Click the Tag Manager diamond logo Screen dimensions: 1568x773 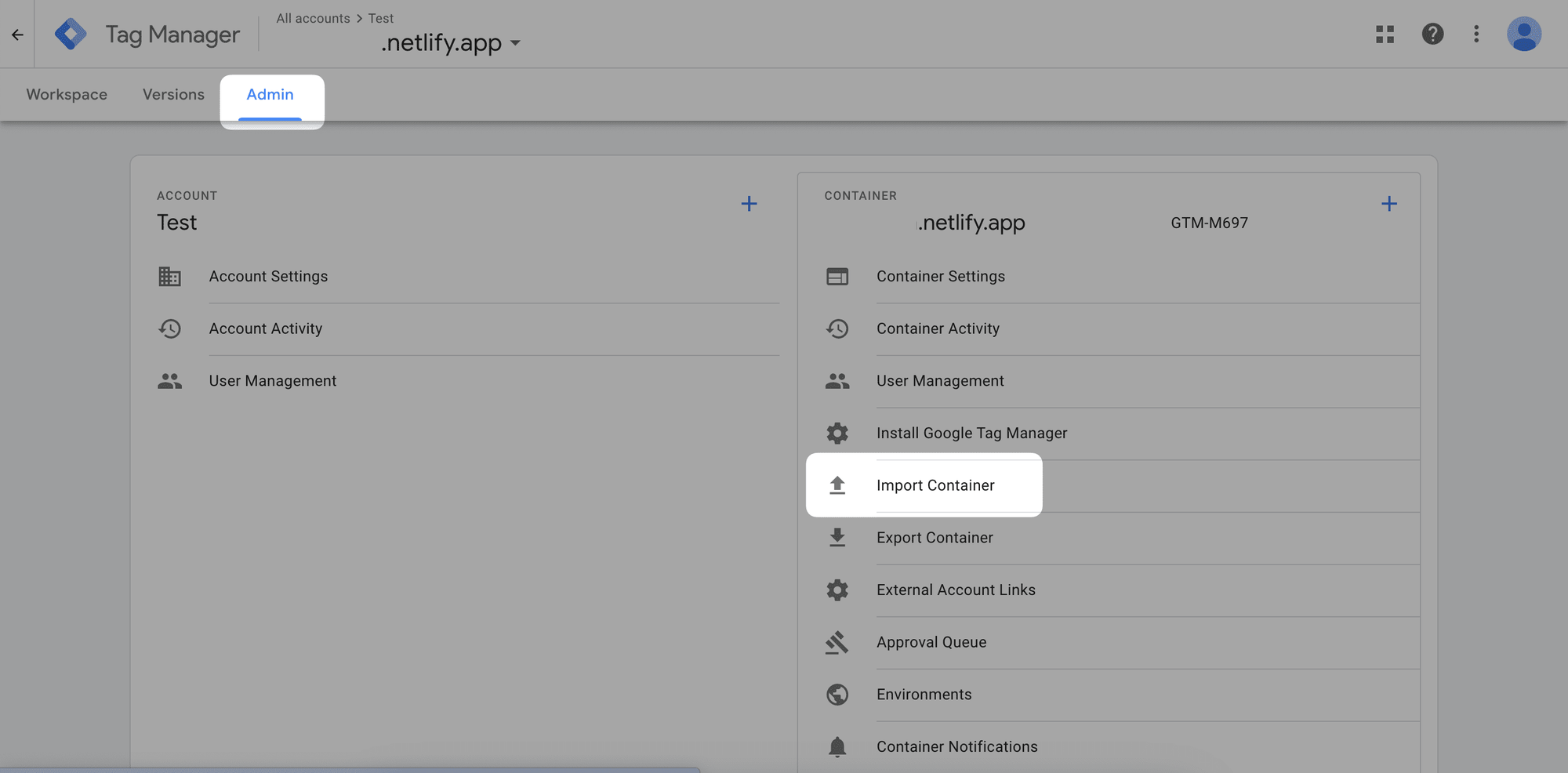pyautogui.click(x=71, y=34)
